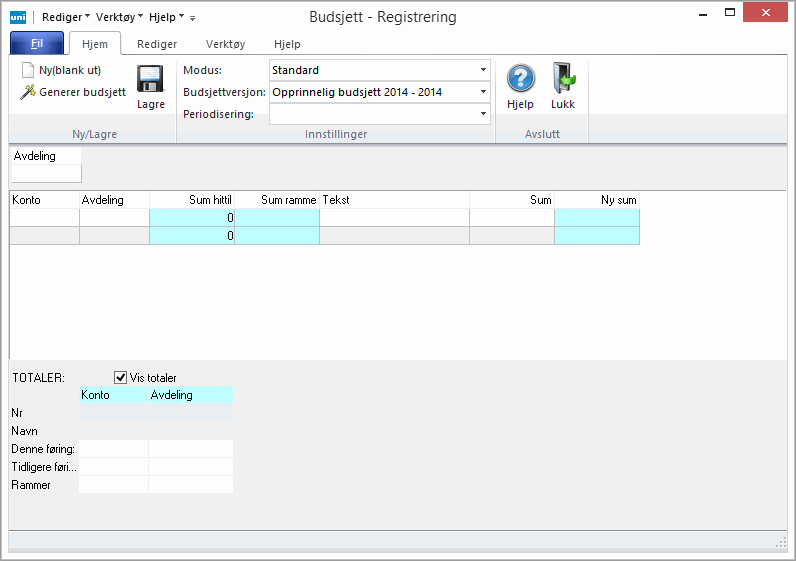Viewport: 796px width, 561px height.
Task: Switch to the Rediger ribbon tab
Action: [x=157, y=44]
